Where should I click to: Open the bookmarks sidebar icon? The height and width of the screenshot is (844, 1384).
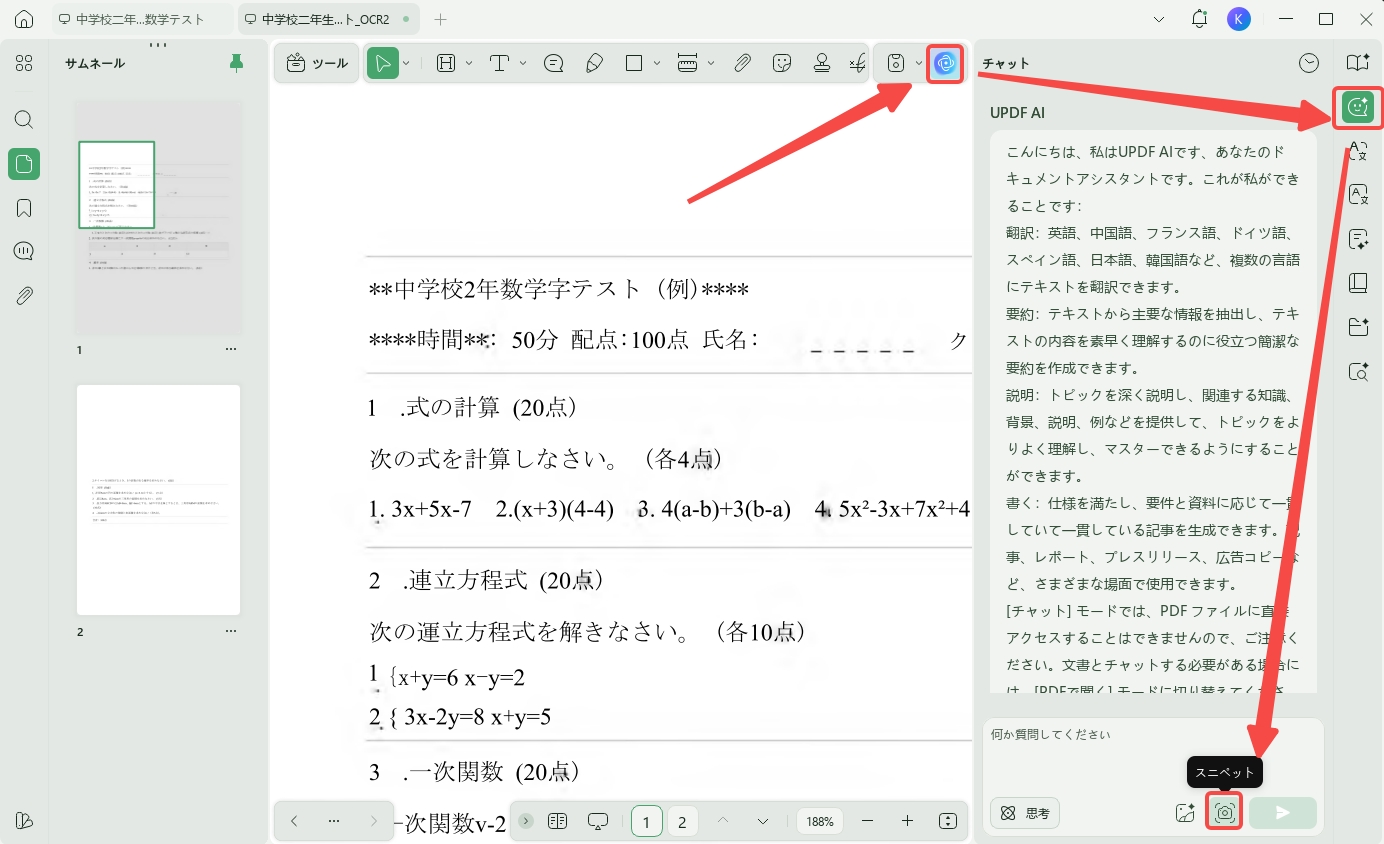pyautogui.click(x=24, y=208)
